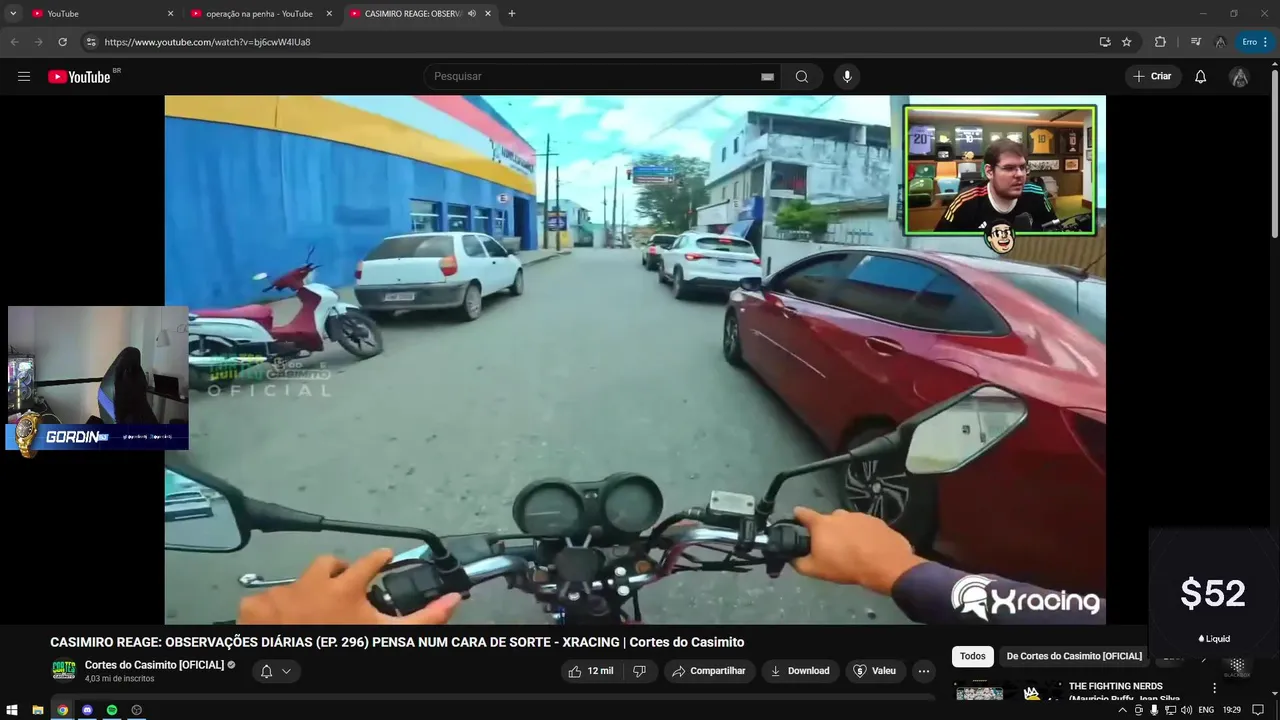The width and height of the screenshot is (1280, 720).
Task: Open Chrome menu next to Erro
Action: pyautogui.click(x=1265, y=42)
